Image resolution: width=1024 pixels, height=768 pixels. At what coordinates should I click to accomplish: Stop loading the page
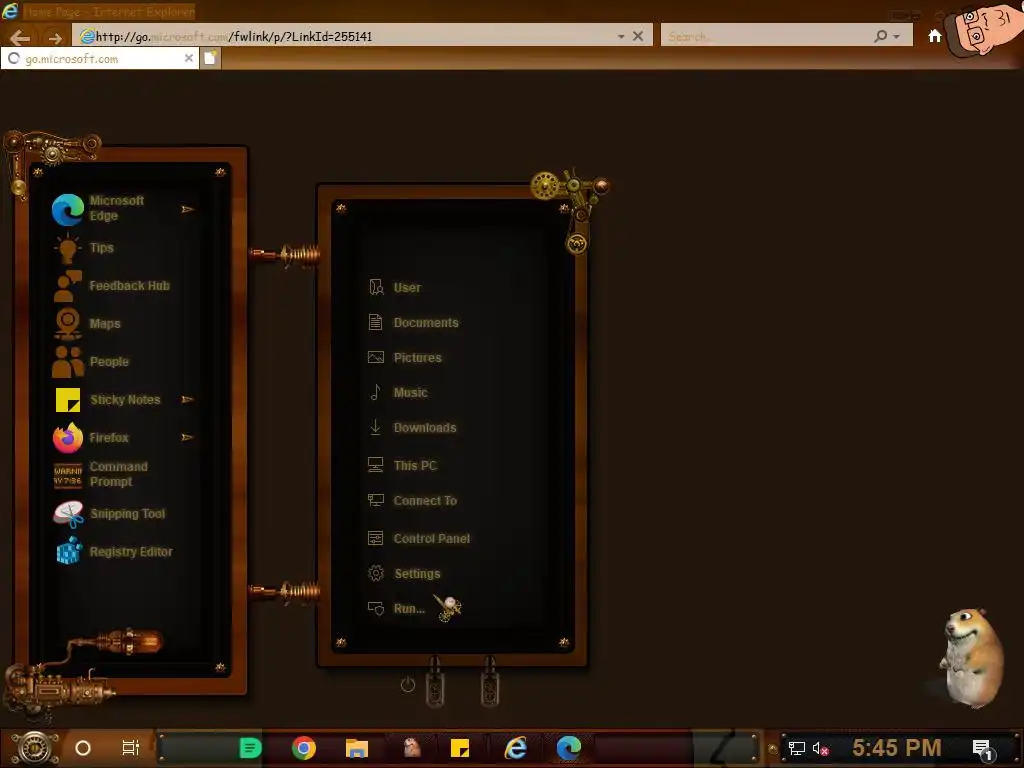638,36
